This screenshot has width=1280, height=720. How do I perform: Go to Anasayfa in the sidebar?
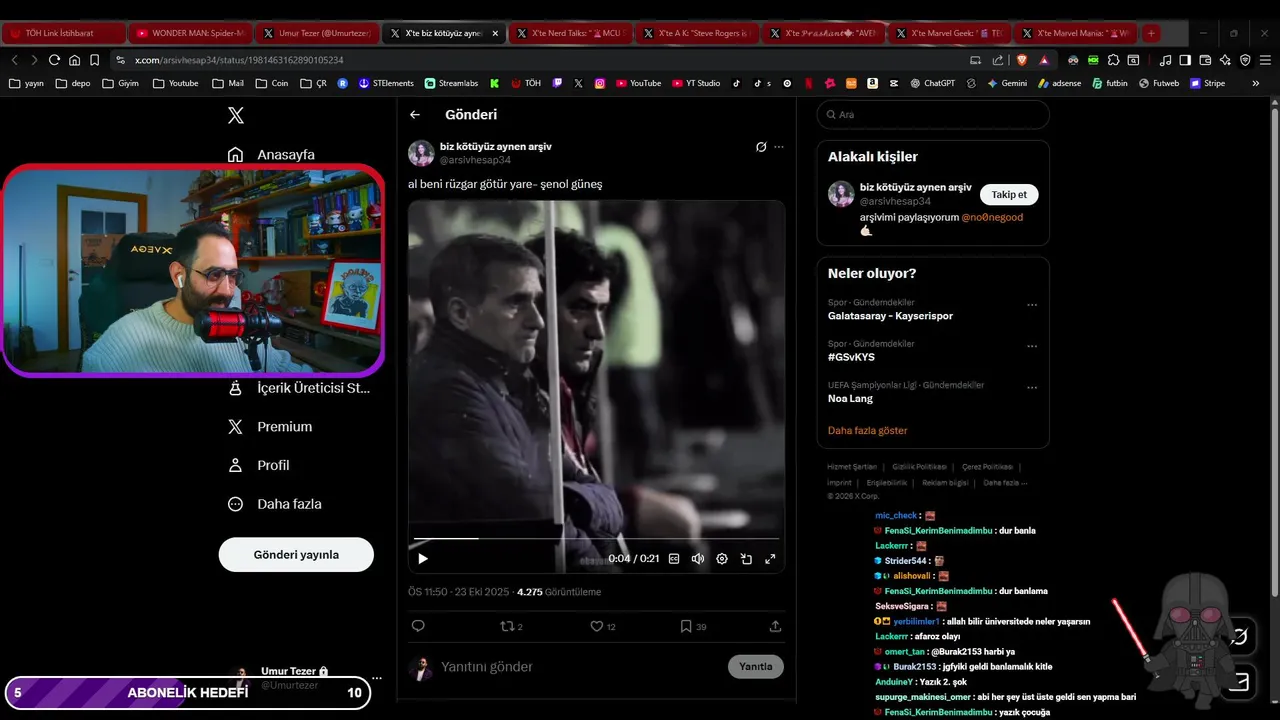pos(271,155)
